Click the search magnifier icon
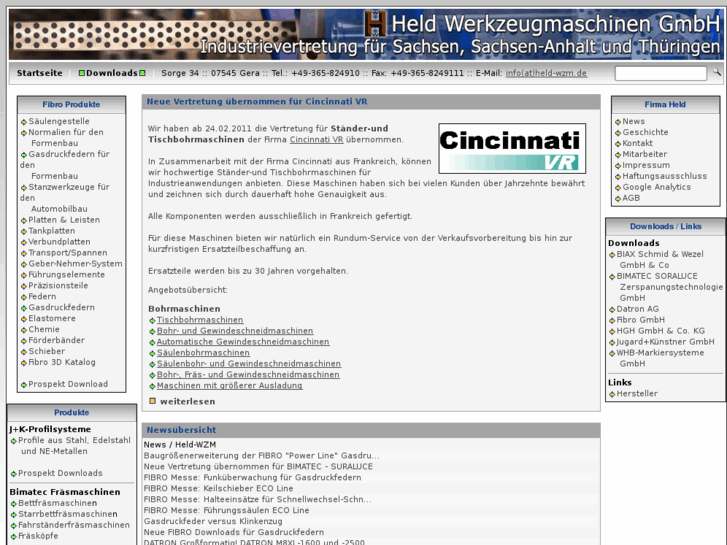 tap(717, 72)
